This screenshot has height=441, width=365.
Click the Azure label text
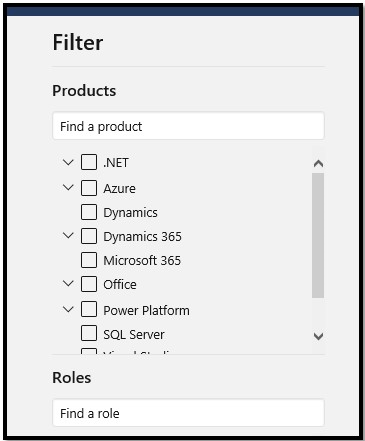pos(119,189)
